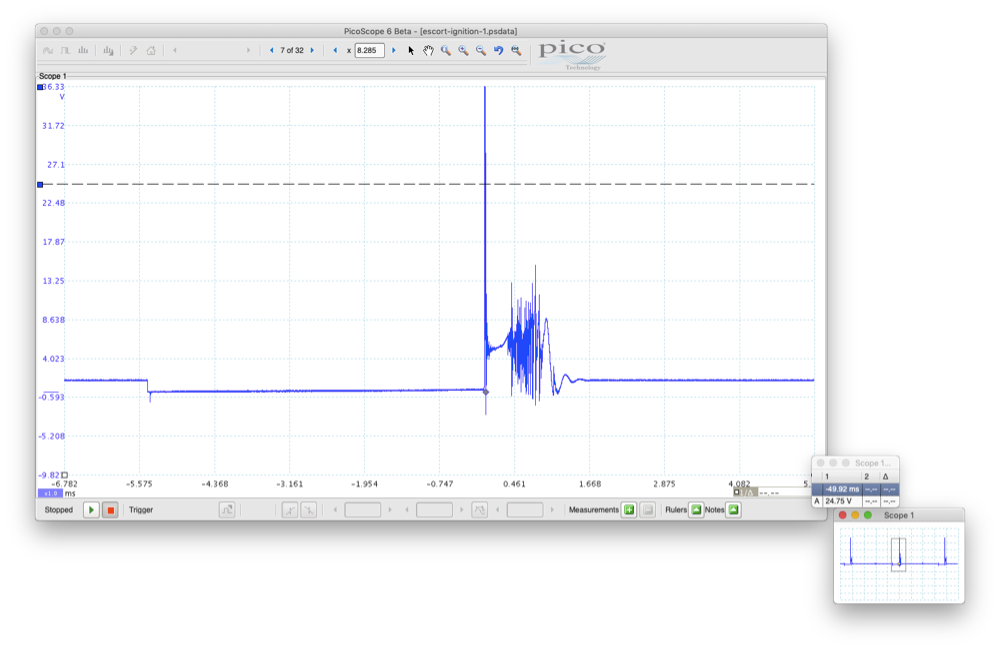The image size is (1000, 650).
Task: Click the Scope 1 view tab
Action: click(53, 76)
